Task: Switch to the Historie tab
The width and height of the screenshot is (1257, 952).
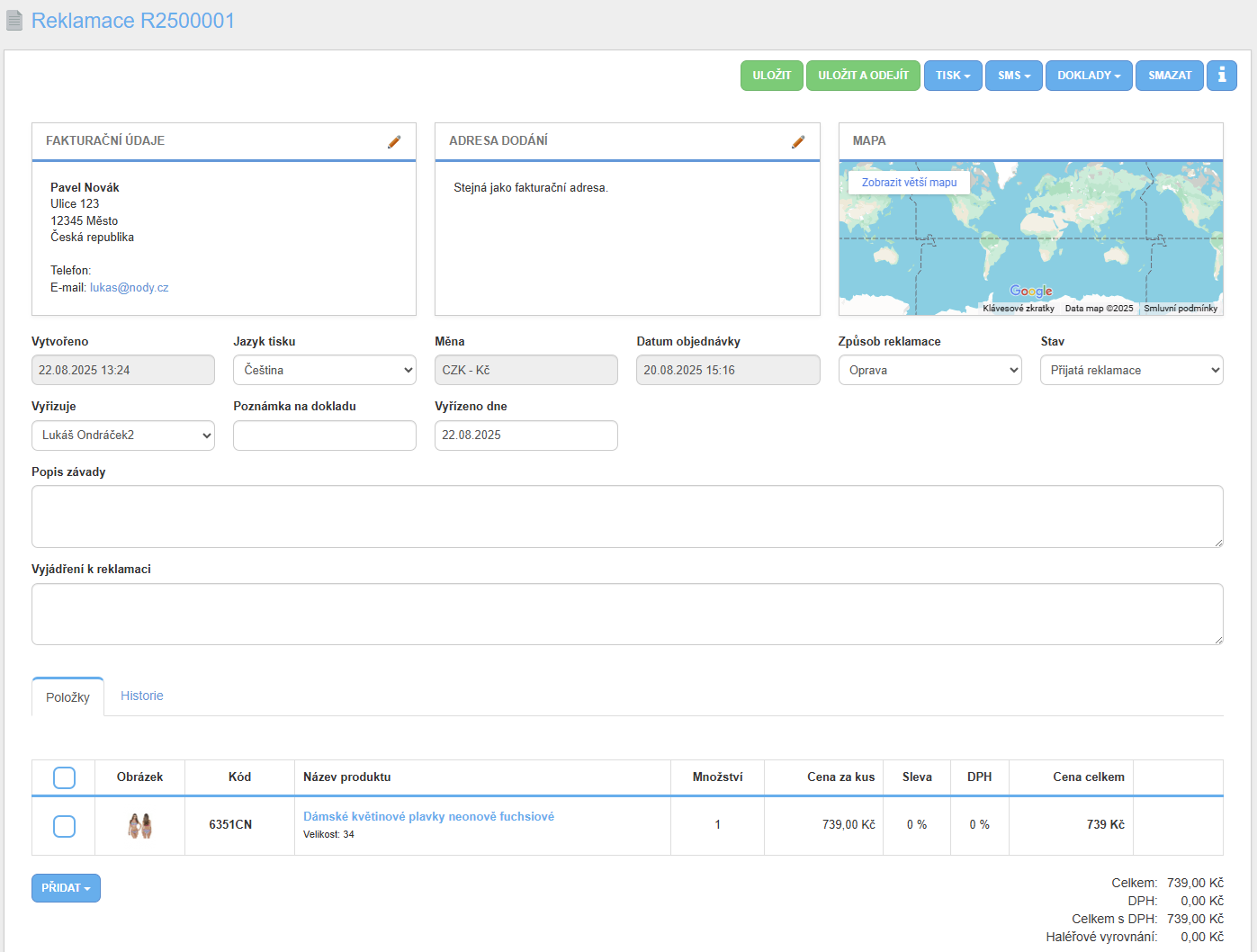Action: pyautogui.click(x=141, y=696)
